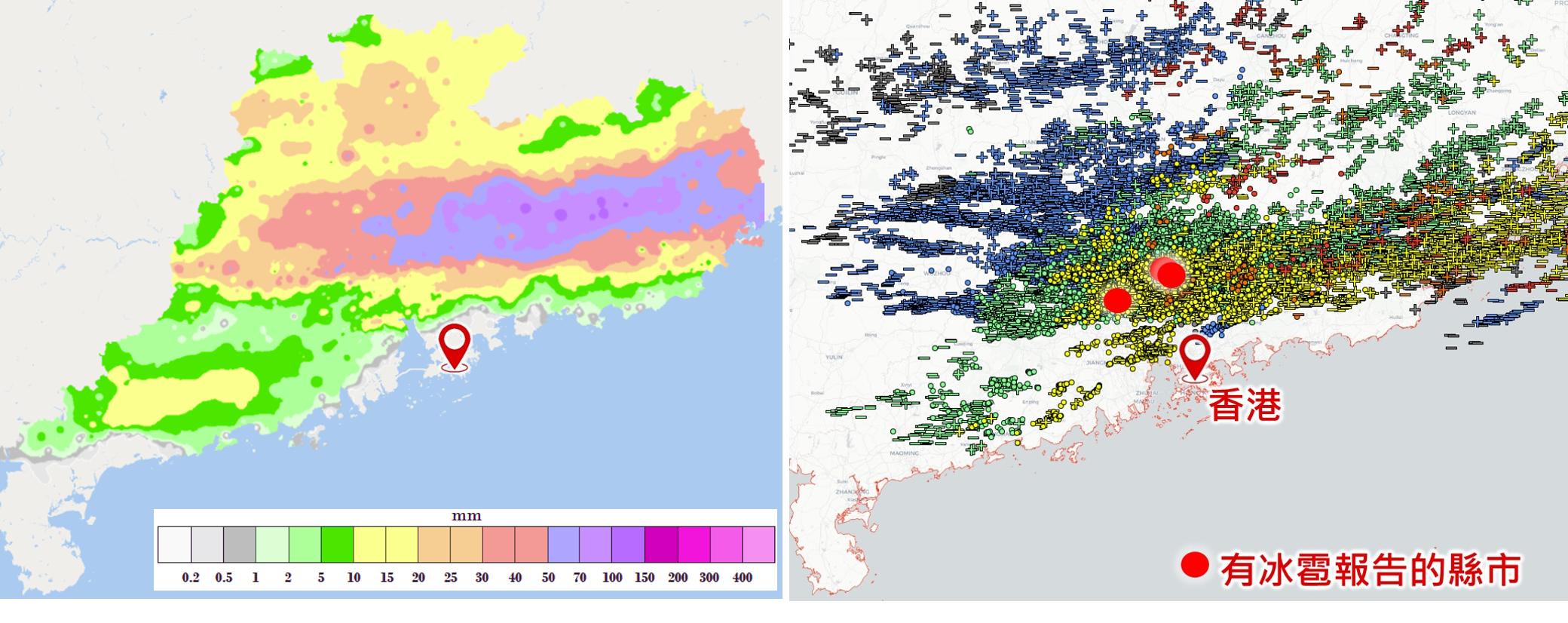Screen dimensions: 1568x623
Task: Select the lavender 50–70 mm legend swatch
Action: [x=564, y=545]
